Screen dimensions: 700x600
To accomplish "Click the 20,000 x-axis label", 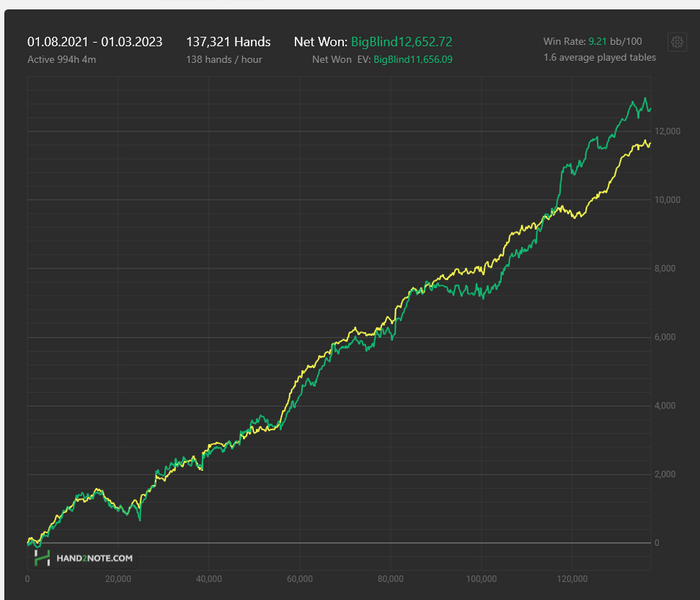I will (118, 579).
